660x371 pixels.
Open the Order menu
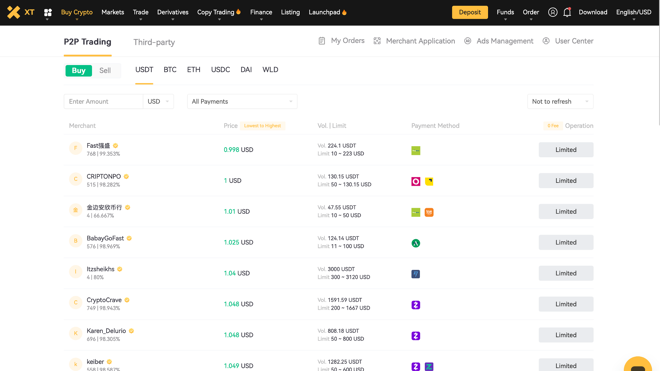pyautogui.click(x=531, y=12)
